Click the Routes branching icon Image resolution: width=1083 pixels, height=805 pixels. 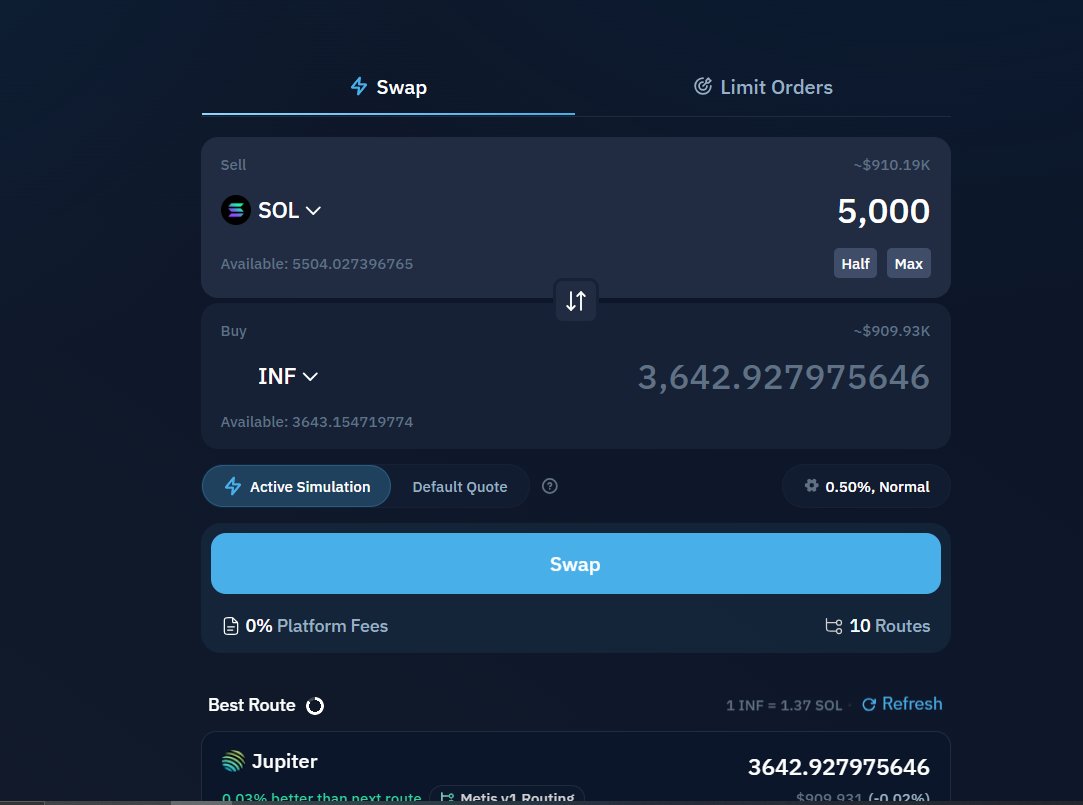tap(833, 626)
